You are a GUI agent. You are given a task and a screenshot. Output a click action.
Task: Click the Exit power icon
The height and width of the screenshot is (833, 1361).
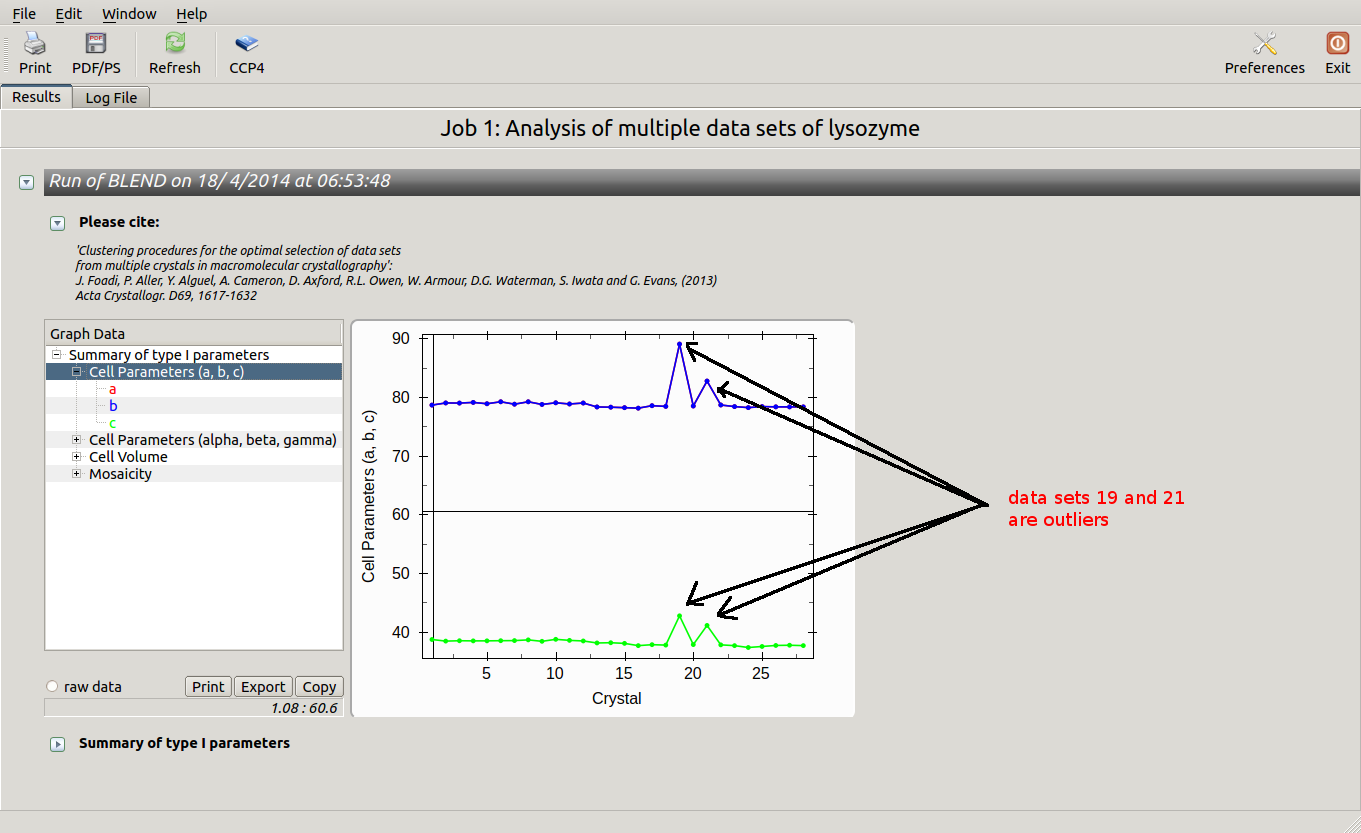pyautogui.click(x=1337, y=43)
